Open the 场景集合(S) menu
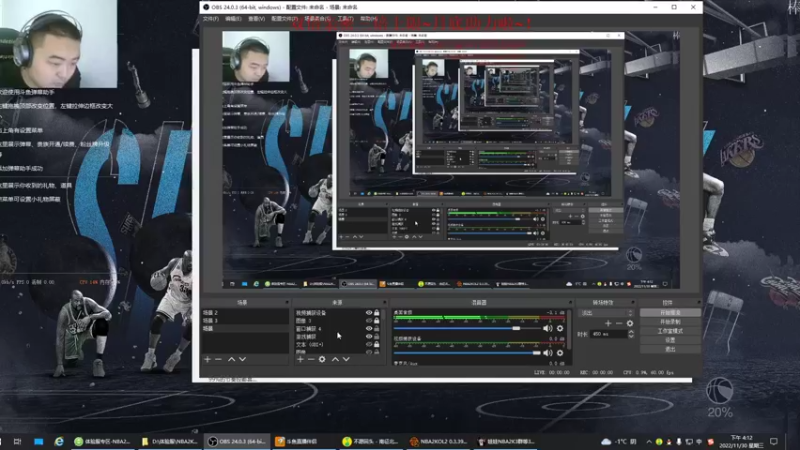The height and width of the screenshot is (450, 800). pos(317,19)
